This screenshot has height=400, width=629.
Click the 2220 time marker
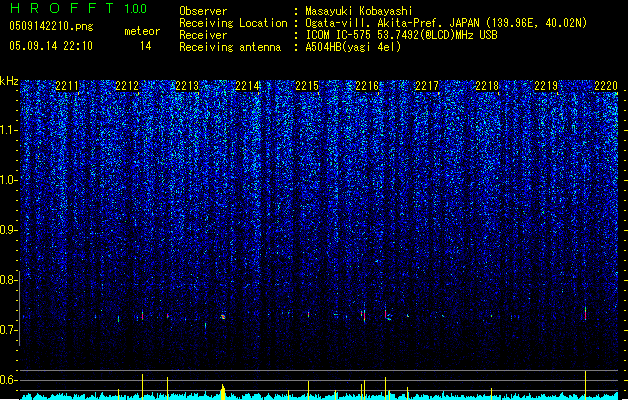point(606,86)
